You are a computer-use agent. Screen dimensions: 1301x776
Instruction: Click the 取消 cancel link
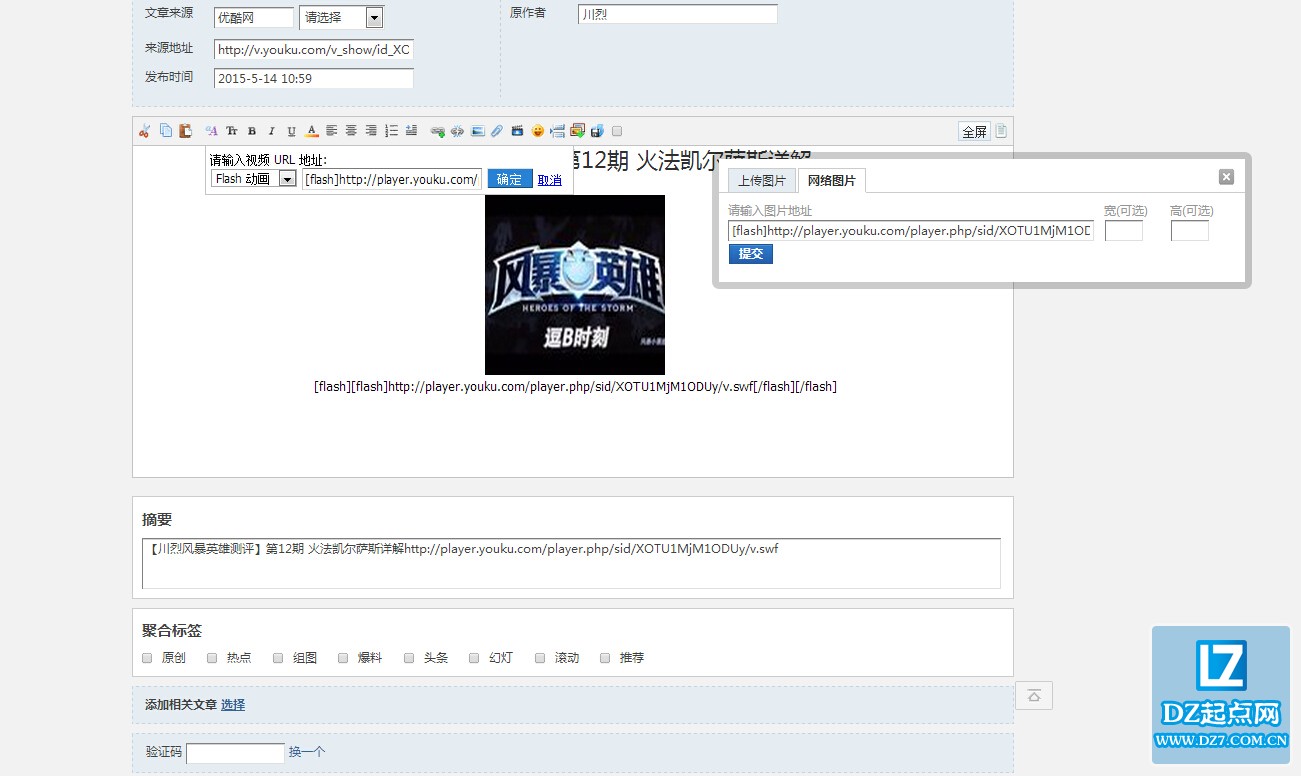[x=550, y=180]
